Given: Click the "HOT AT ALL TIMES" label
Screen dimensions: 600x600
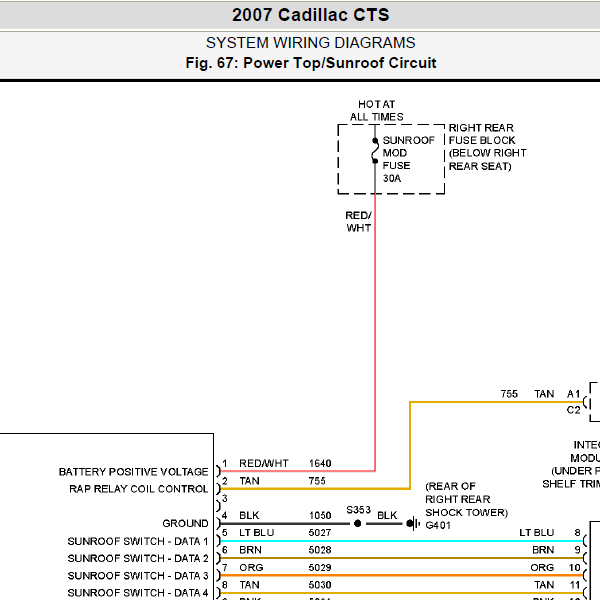Looking at the screenshot, I should tap(377, 111).
